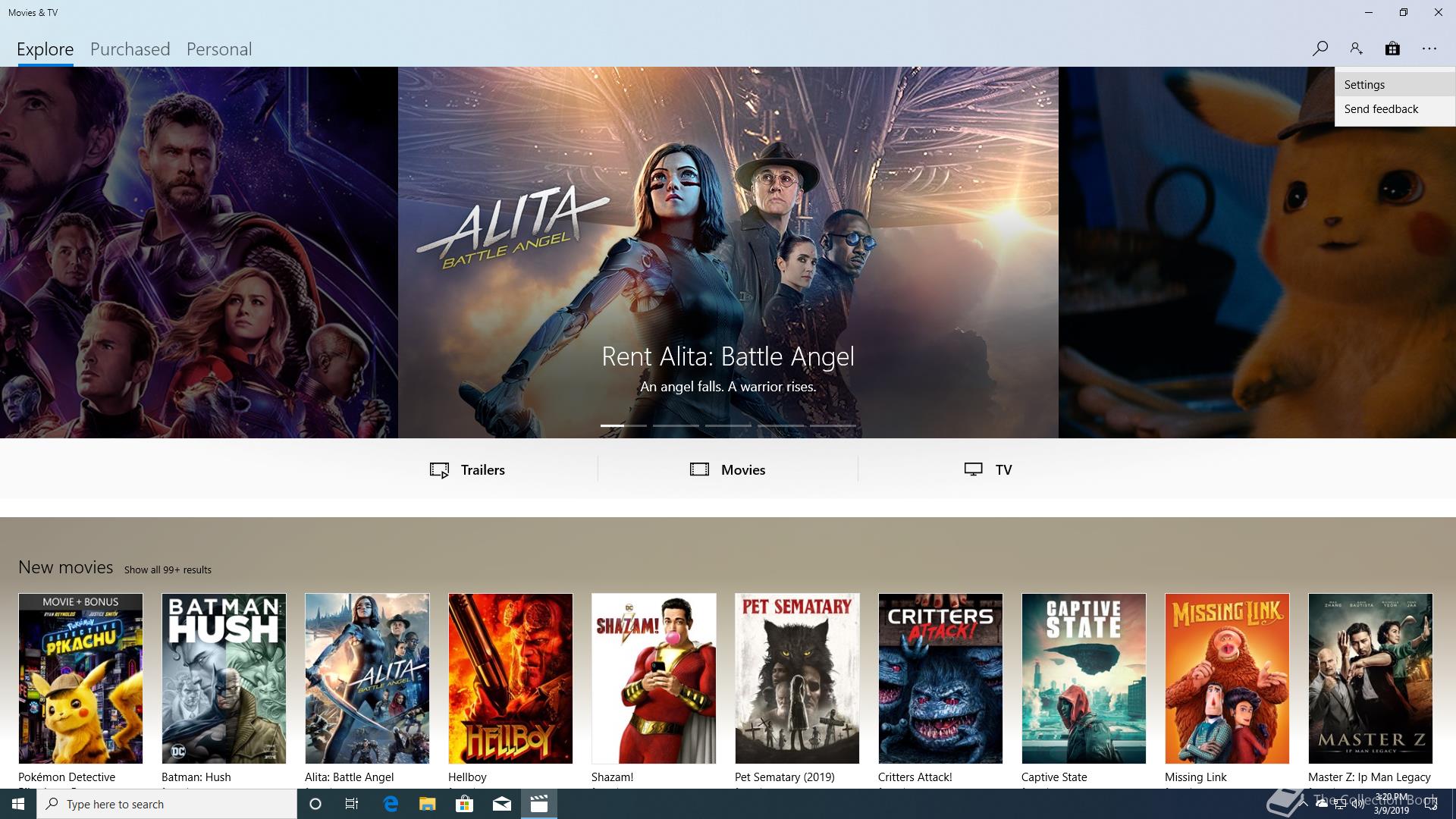Choose Send feedback menu entry
1456x819 pixels.
click(1395, 109)
